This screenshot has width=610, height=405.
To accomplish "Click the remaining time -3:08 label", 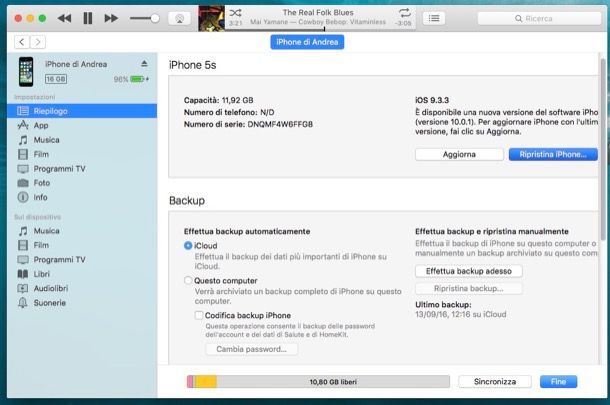I will [403, 23].
